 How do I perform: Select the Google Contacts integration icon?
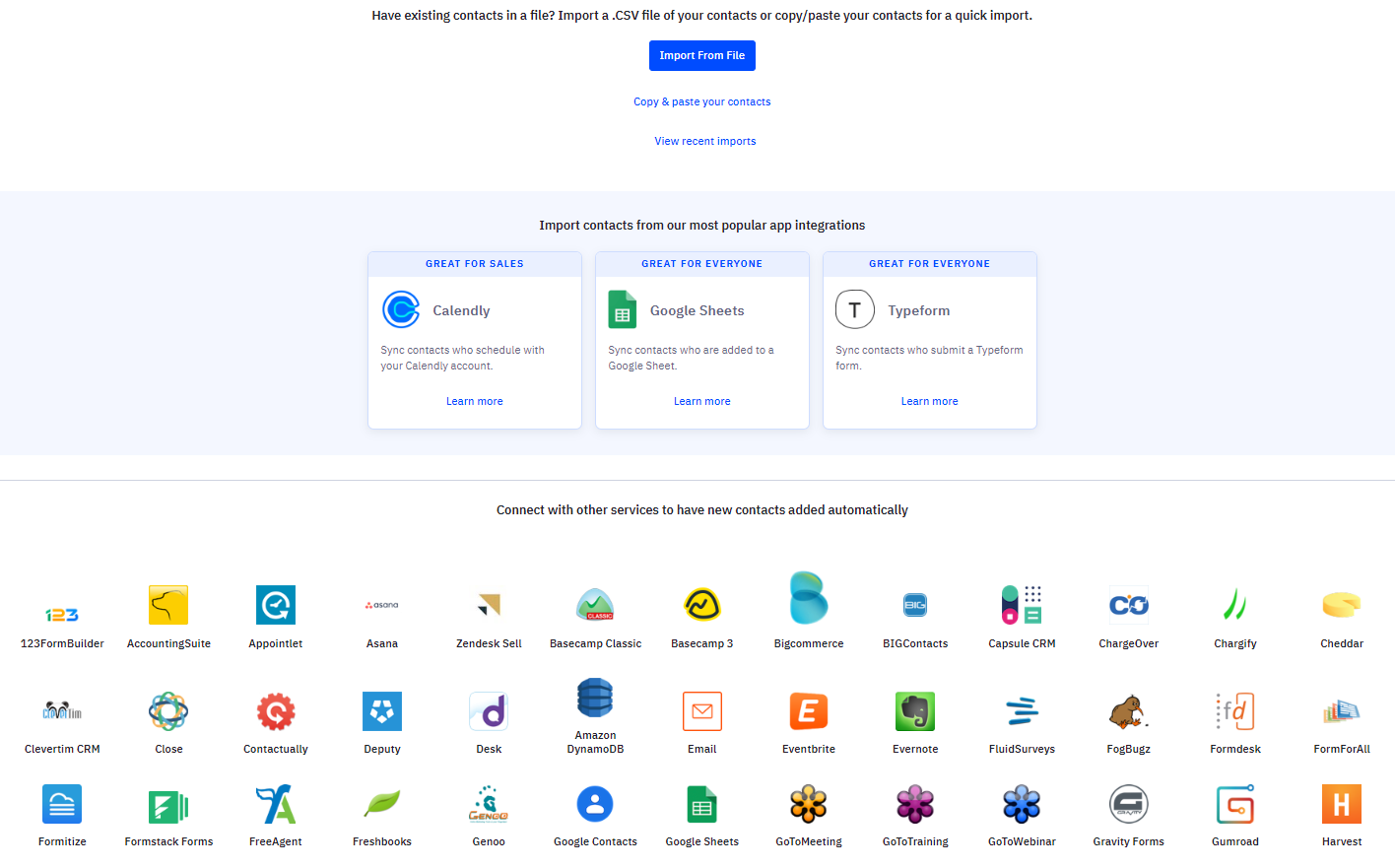595,804
